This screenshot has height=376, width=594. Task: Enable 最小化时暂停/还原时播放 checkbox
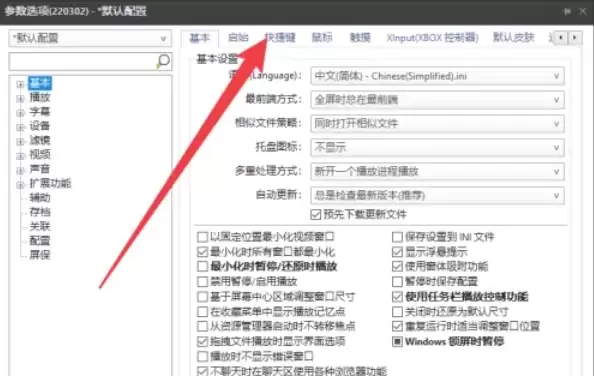tap(203, 267)
